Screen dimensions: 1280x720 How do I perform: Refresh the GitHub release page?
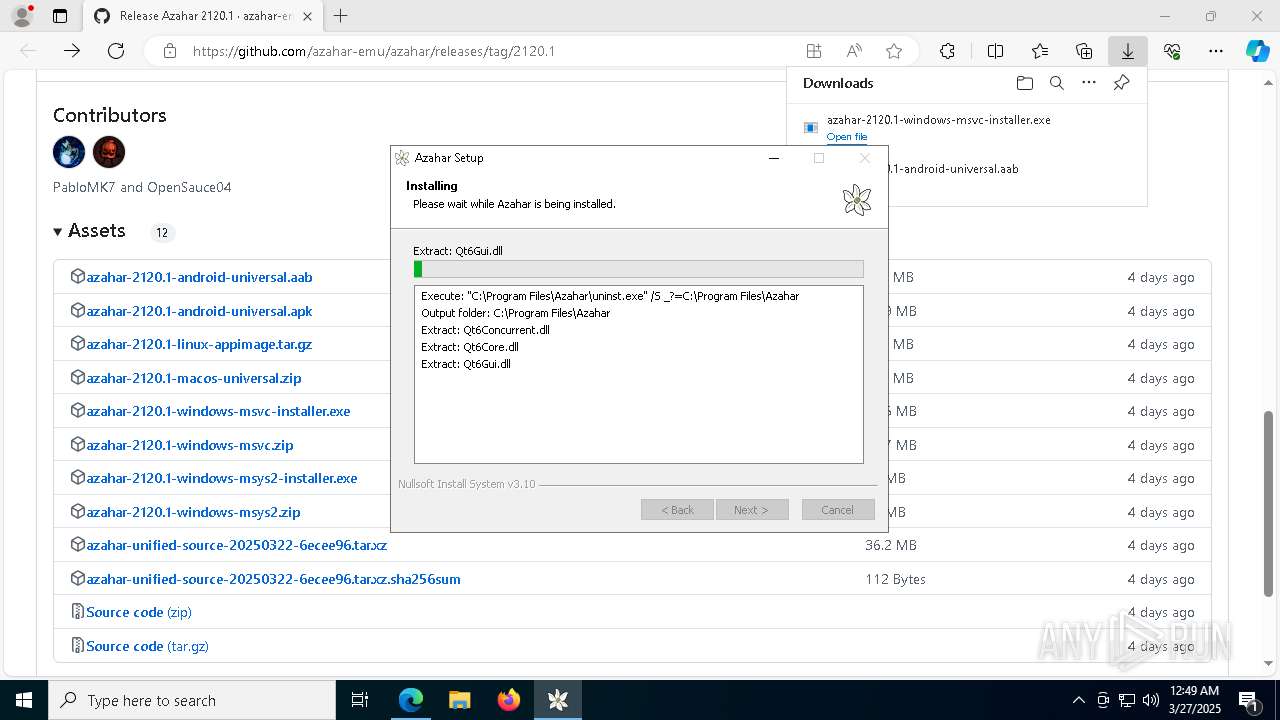click(x=116, y=51)
